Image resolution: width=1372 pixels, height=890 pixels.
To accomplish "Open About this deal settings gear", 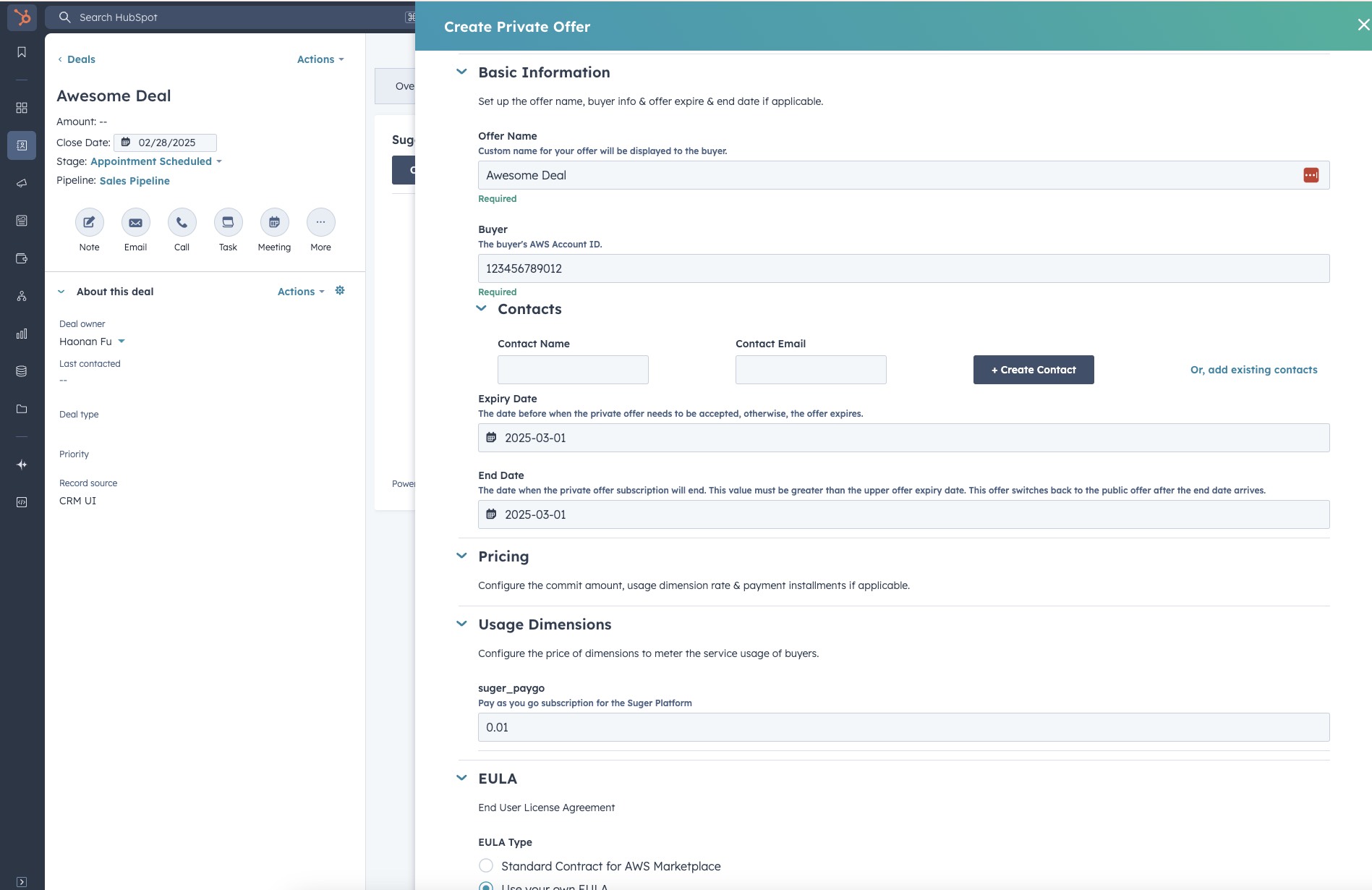I will click(340, 291).
